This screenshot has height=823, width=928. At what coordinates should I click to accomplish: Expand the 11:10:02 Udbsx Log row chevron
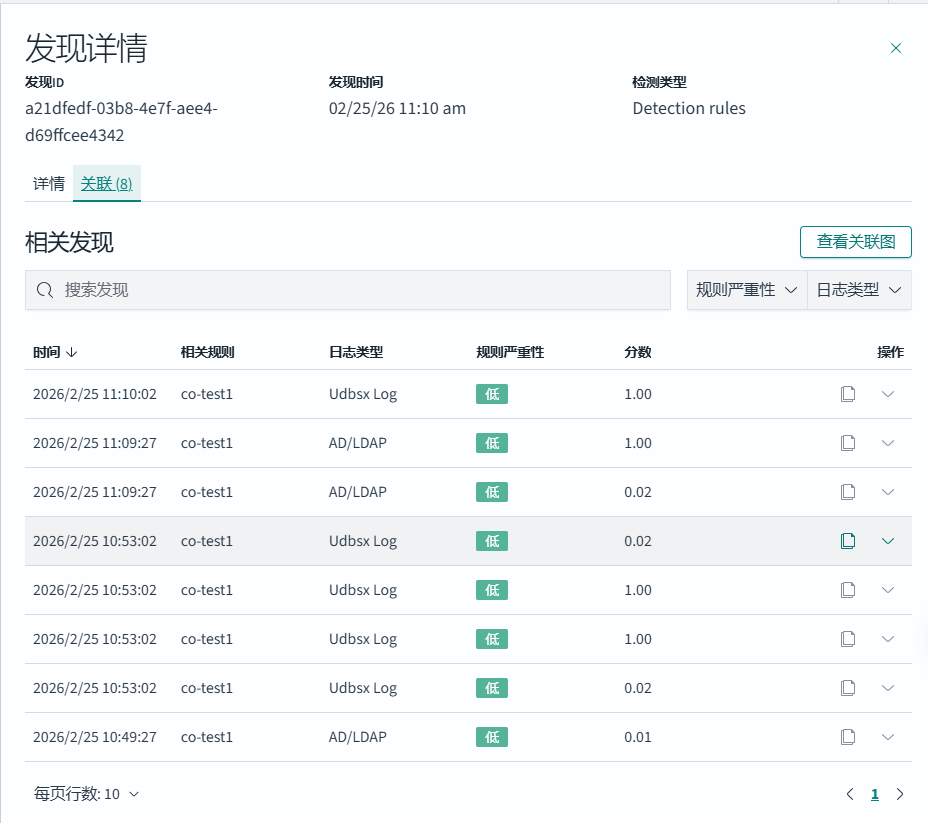888,394
